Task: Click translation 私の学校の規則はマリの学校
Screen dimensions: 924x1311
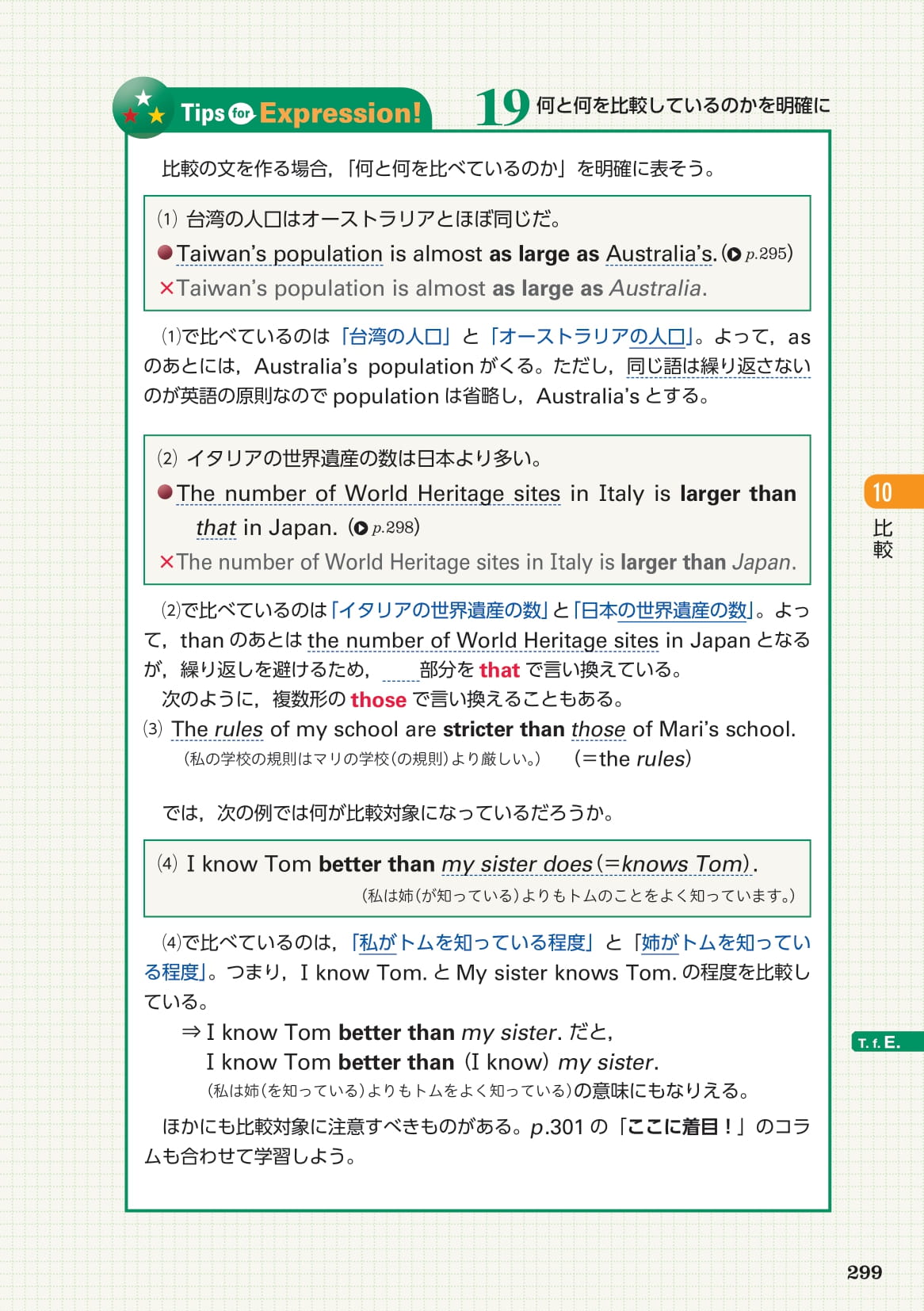Action: [x=362, y=759]
